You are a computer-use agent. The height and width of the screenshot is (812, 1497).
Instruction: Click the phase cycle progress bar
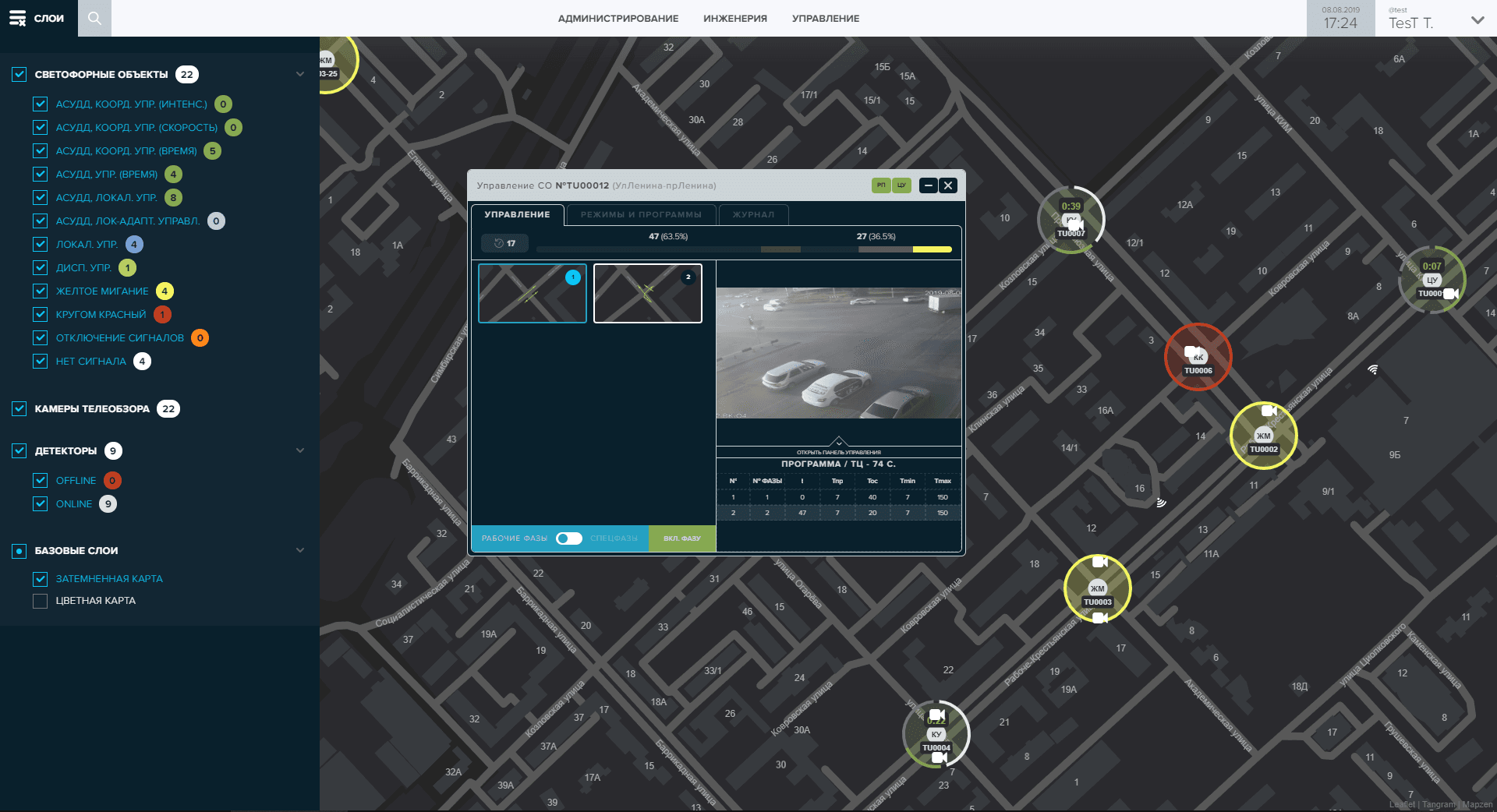point(744,249)
